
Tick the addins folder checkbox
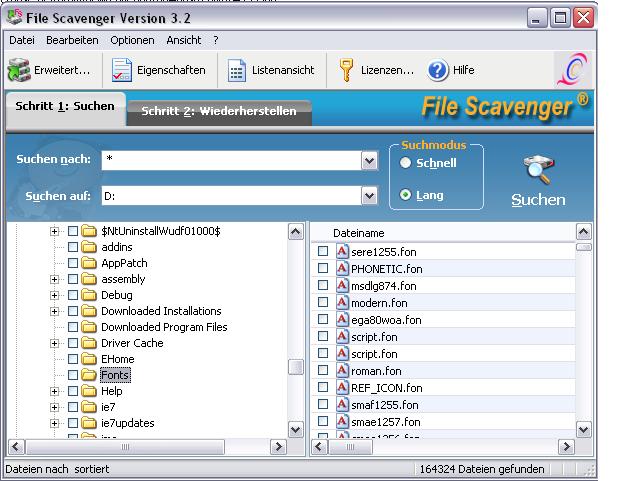click(73, 247)
